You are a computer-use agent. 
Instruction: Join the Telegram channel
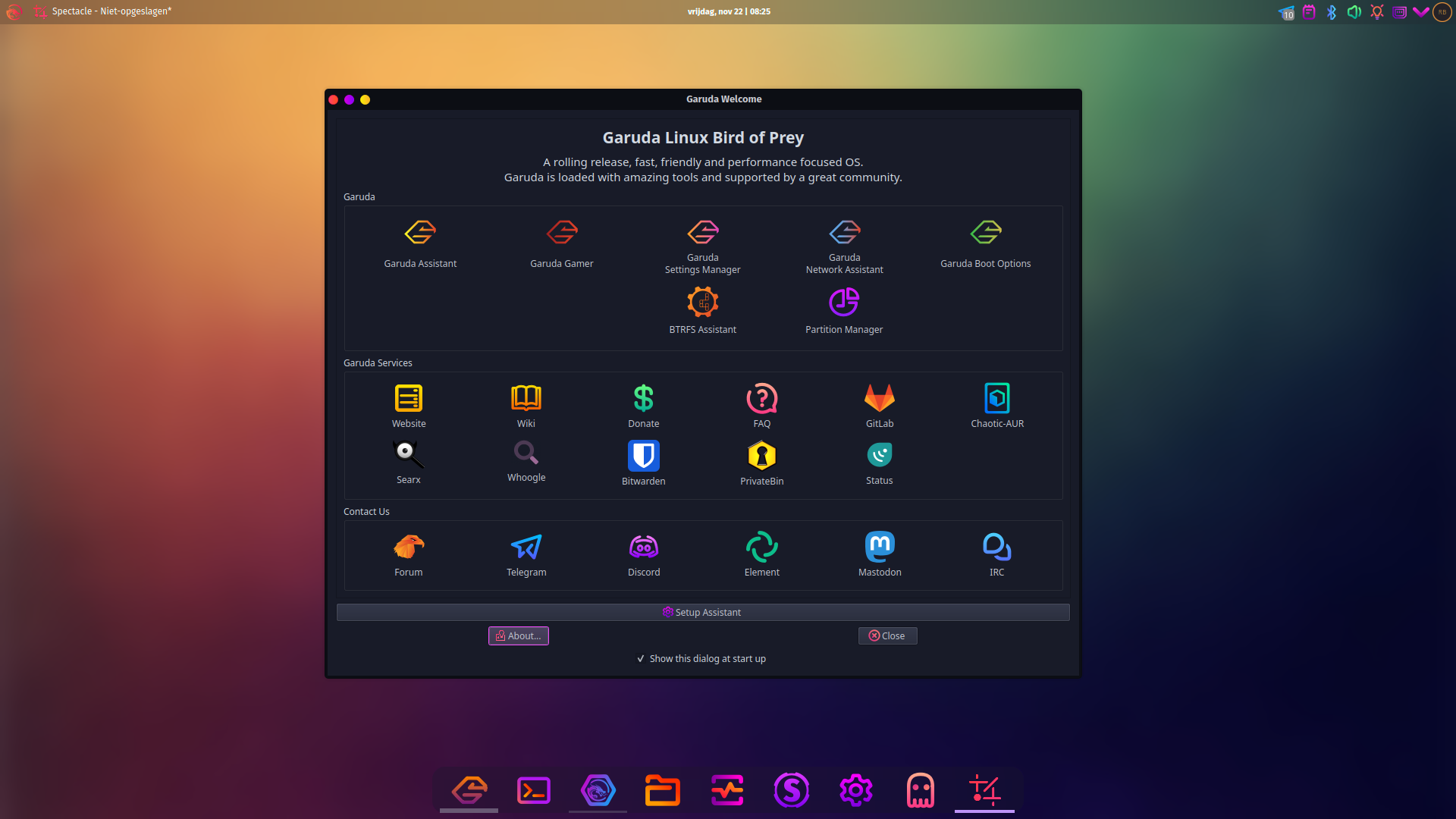tap(526, 555)
